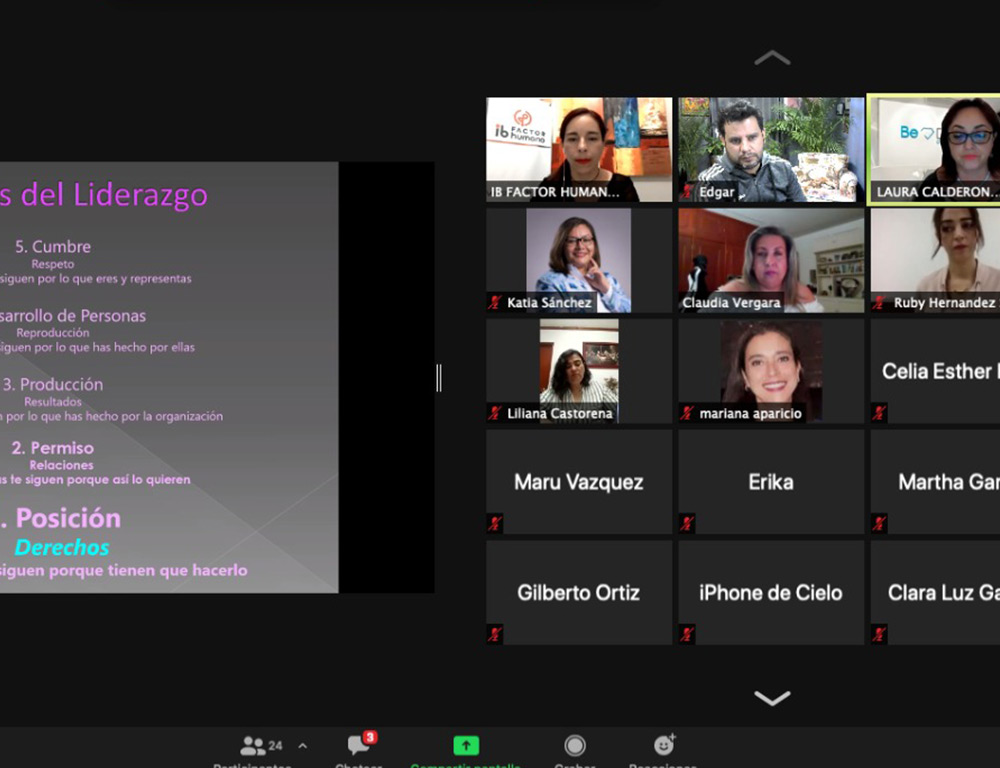Expand the Participantes options caret

coord(303,746)
